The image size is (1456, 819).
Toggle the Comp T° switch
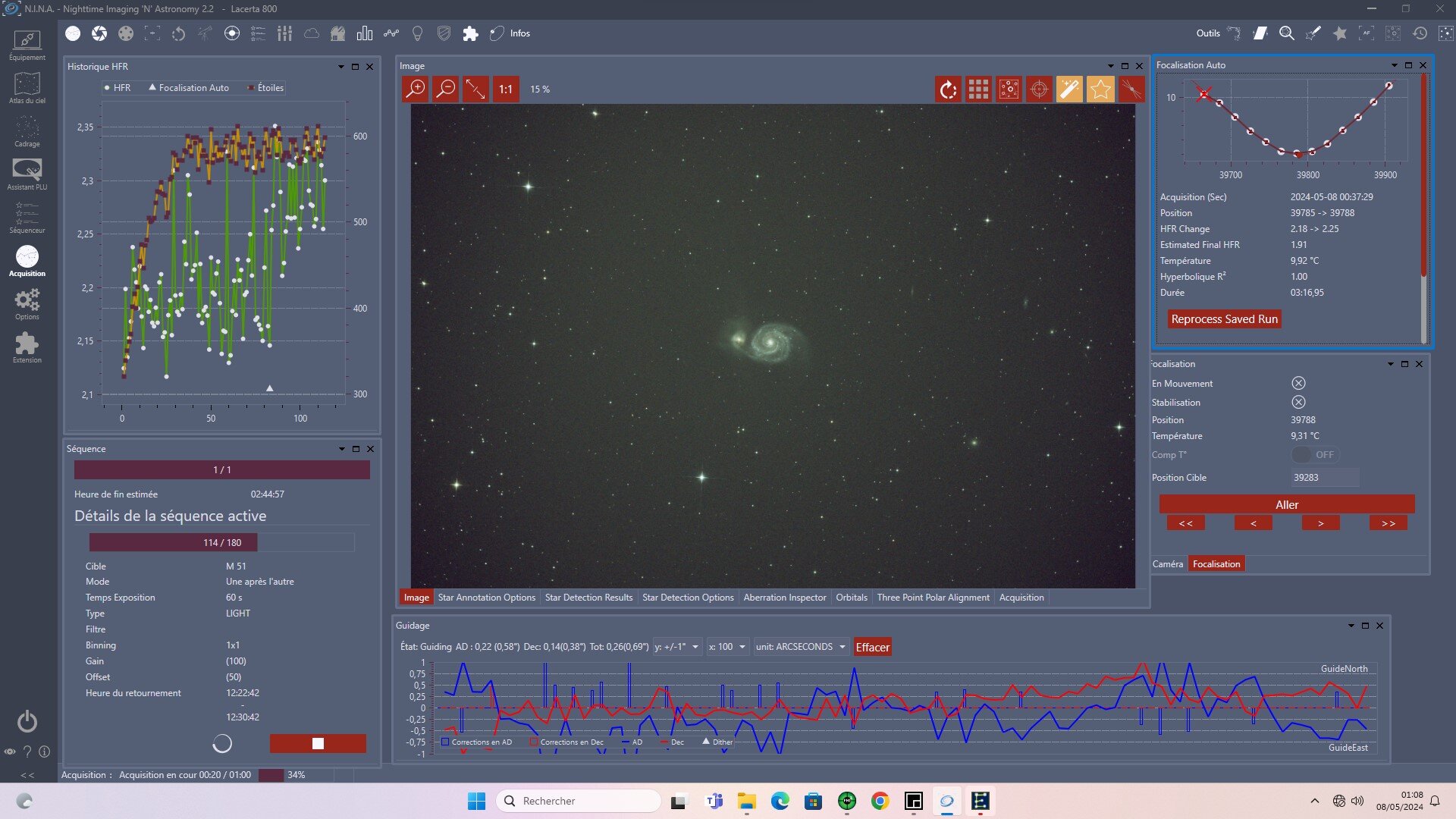click(x=1314, y=455)
